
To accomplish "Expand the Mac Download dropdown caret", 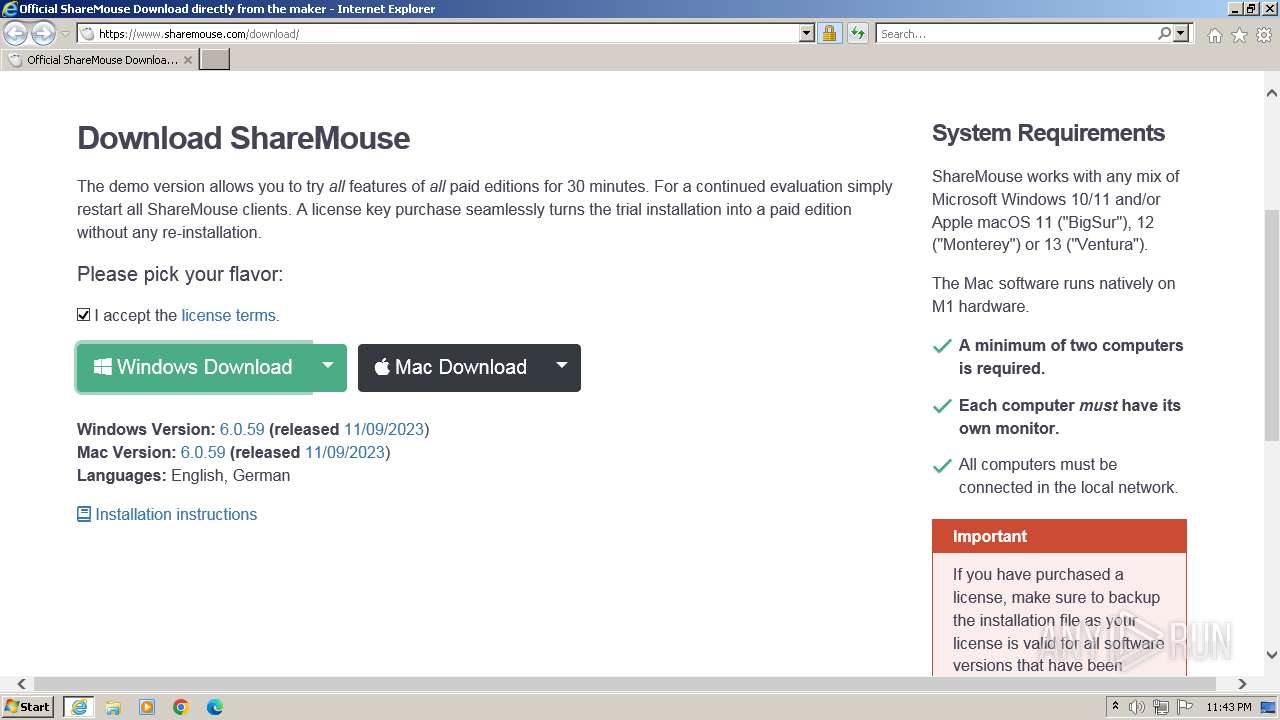I will pos(562,367).
